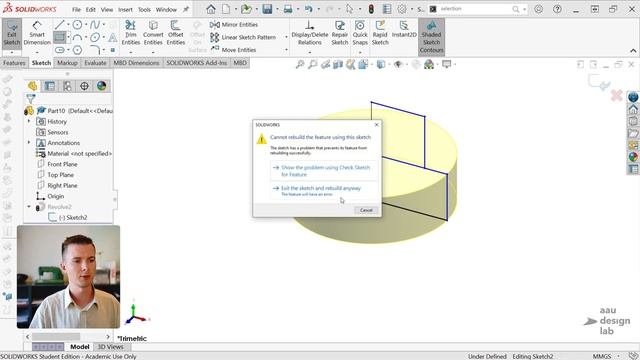
Task: Click the search commands input field
Action: point(475,9)
